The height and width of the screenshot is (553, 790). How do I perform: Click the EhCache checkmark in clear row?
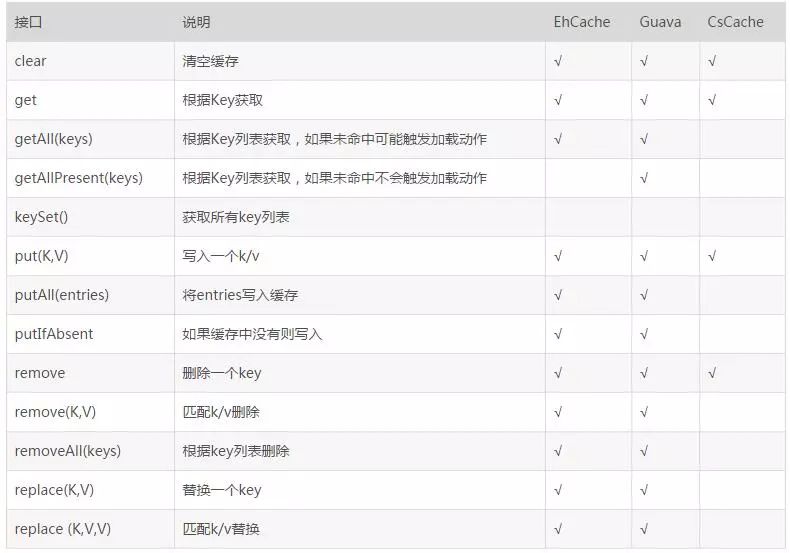(x=558, y=61)
